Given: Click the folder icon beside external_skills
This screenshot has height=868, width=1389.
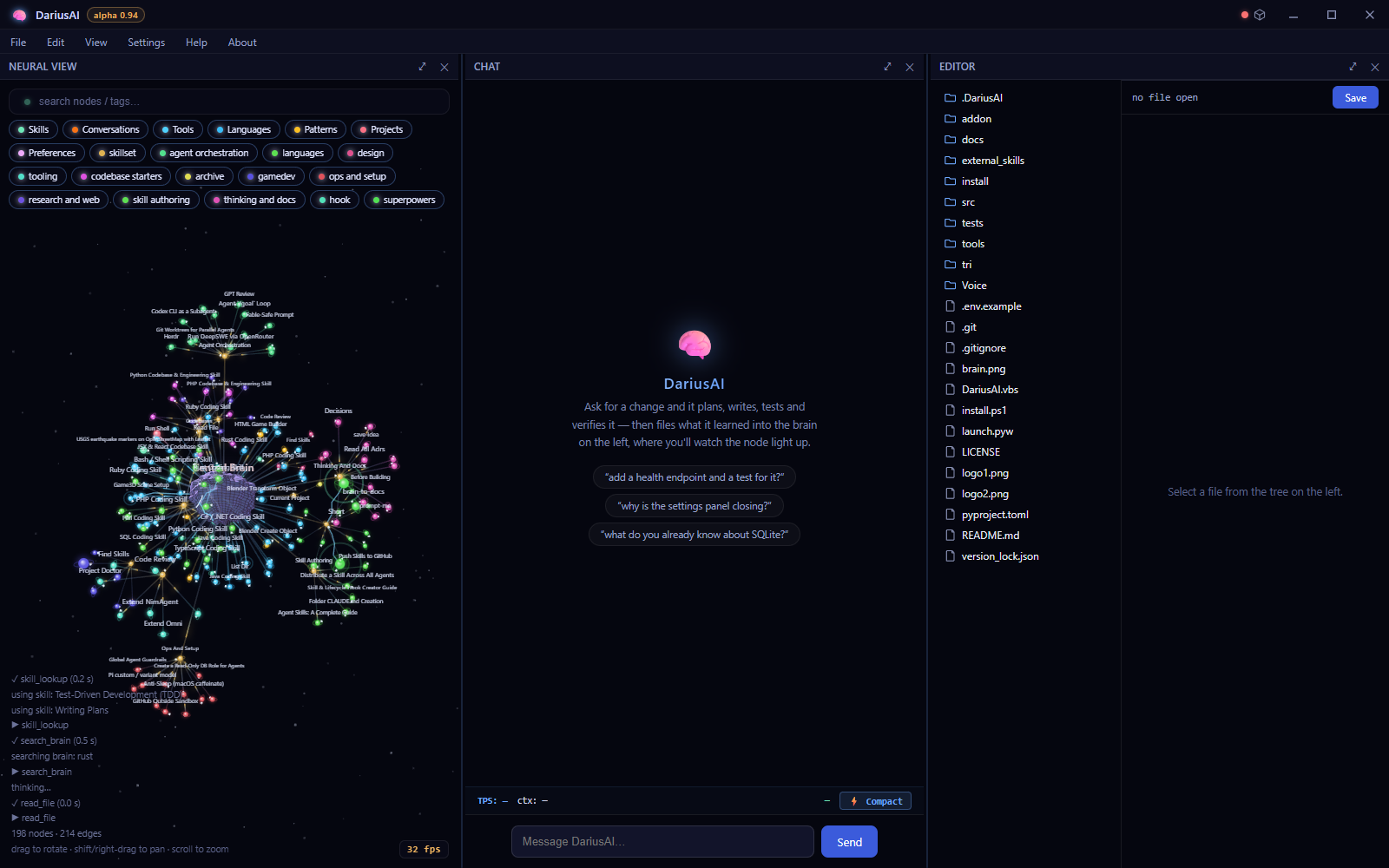Looking at the screenshot, I should (950, 161).
